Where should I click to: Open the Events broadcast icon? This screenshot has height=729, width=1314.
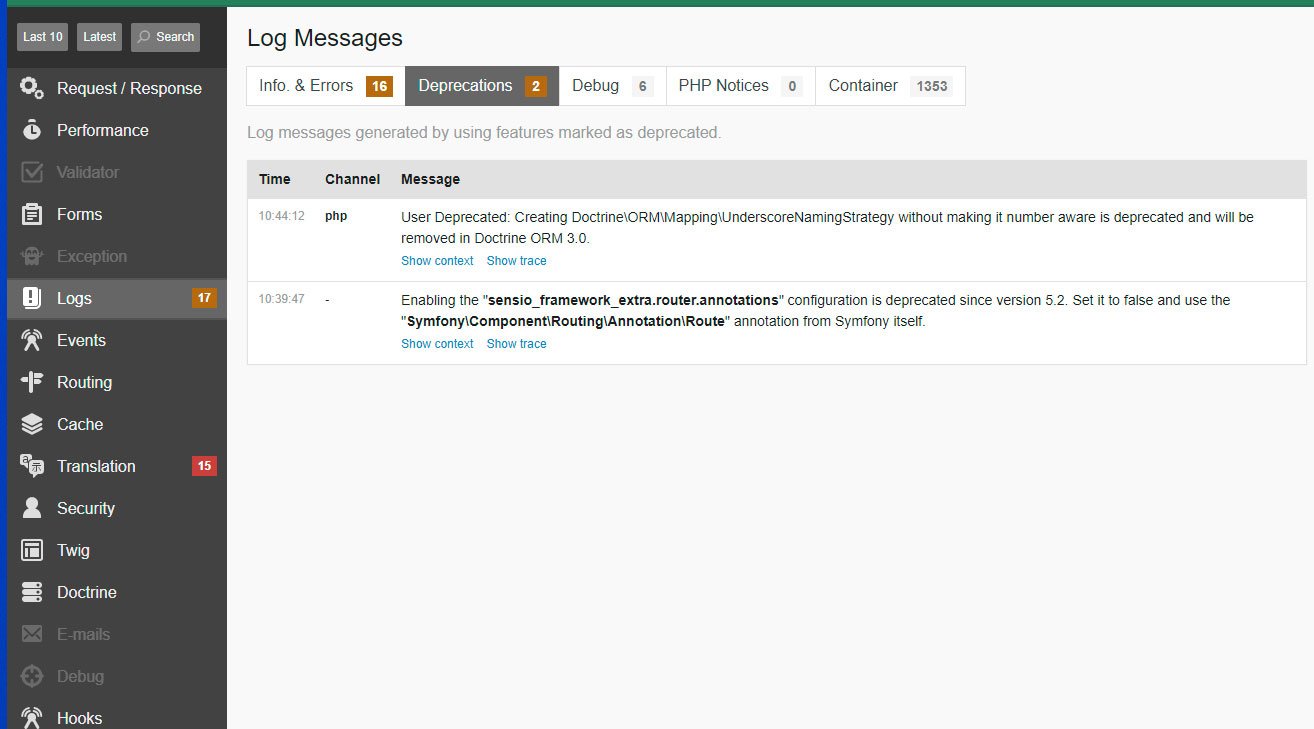(32, 340)
